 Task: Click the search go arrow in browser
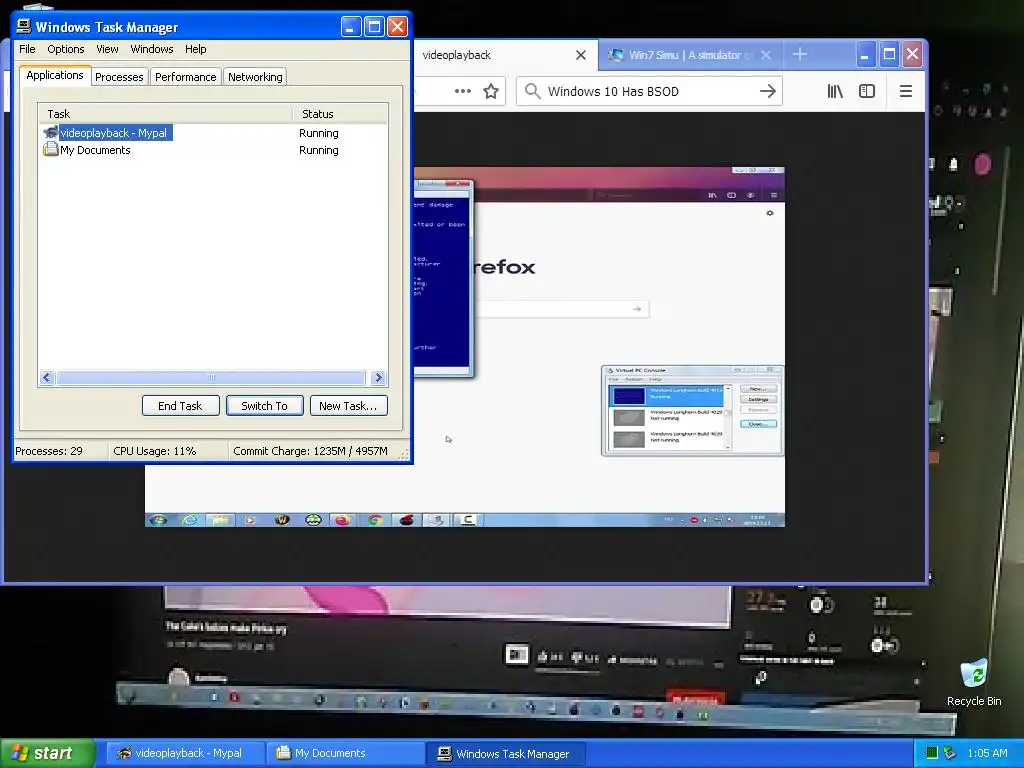point(768,91)
